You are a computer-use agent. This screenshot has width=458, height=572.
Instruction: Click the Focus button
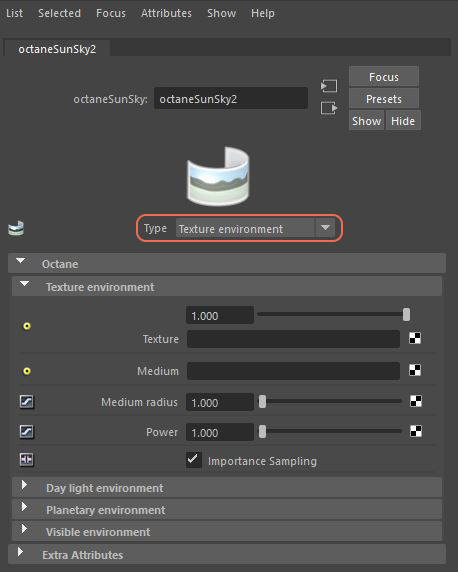[384, 77]
